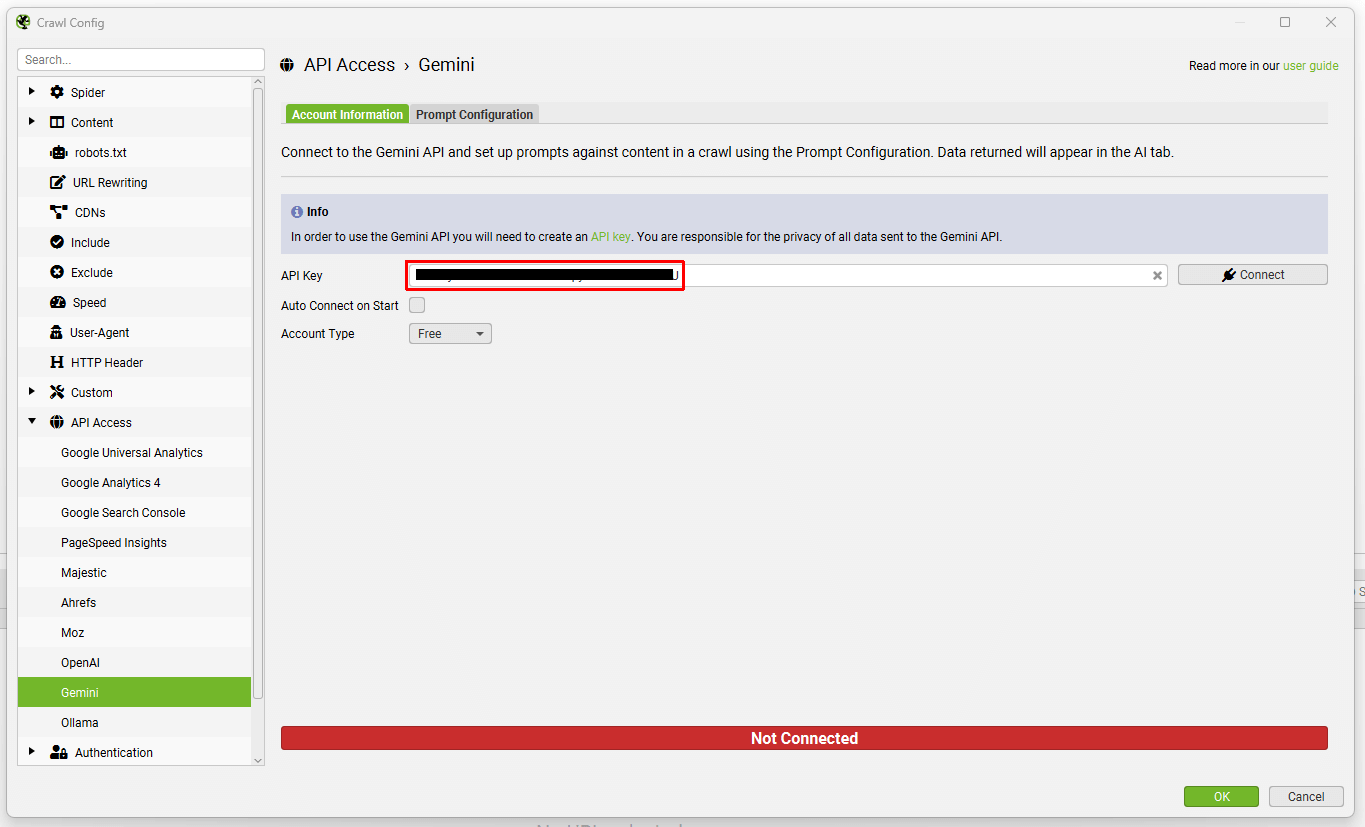This screenshot has width=1365, height=827.
Task: Enable Auto Connect on Start checkbox
Action: click(x=417, y=306)
